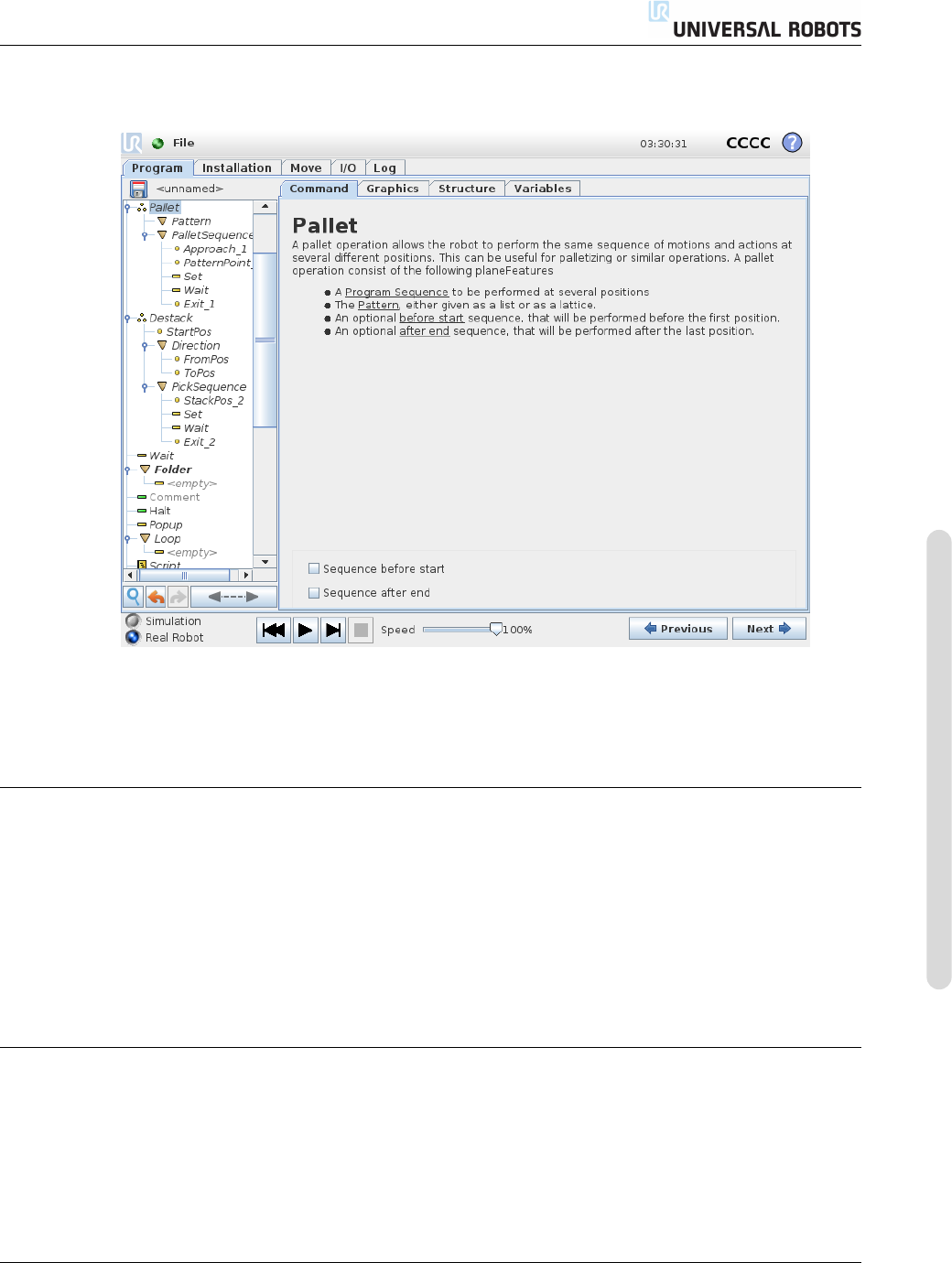952x1263 pixels.
Task: Click the stop playback button
Action: (x=361, y=630)
